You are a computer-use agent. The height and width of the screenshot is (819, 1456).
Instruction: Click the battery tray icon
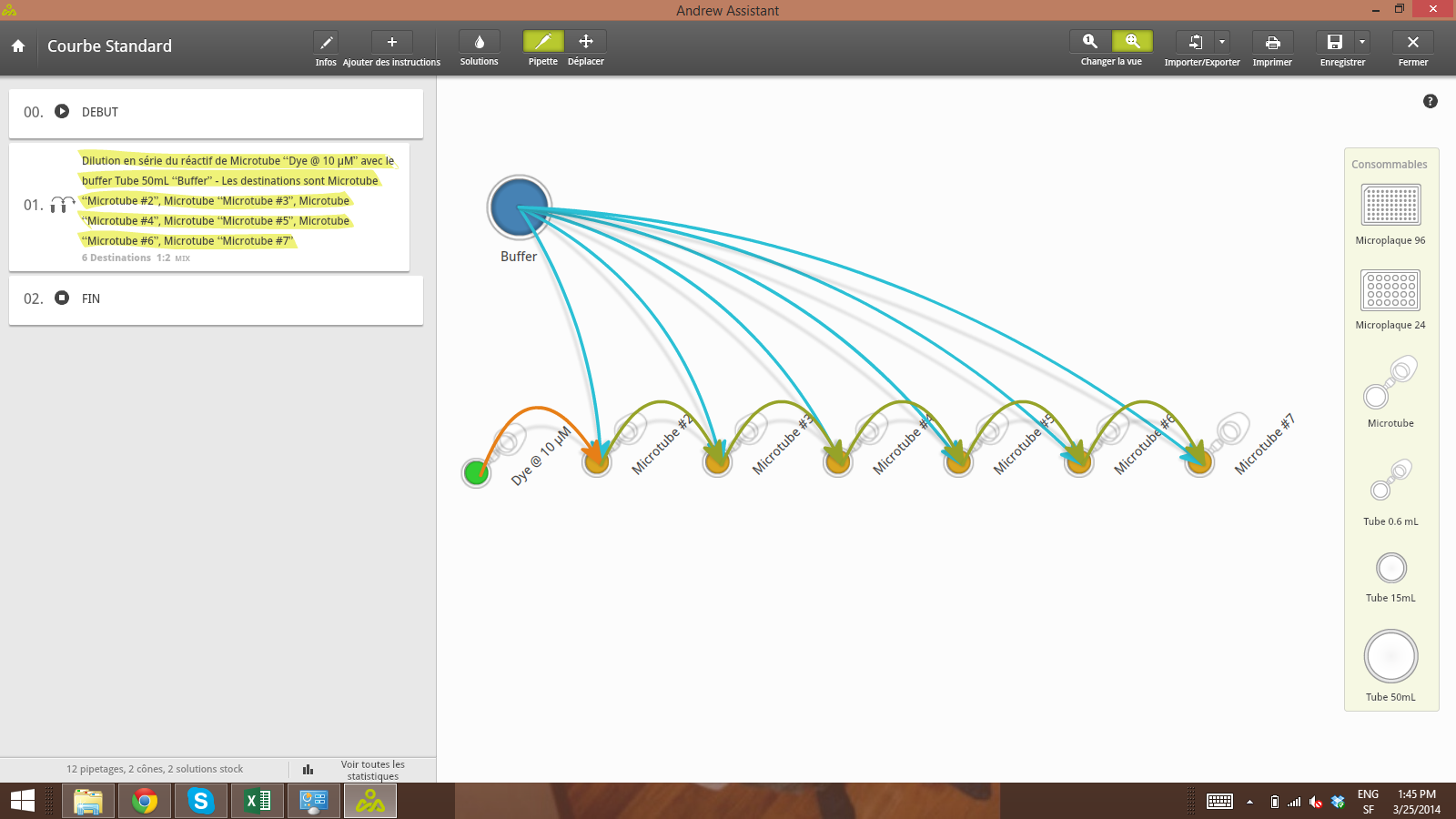pyautogui.click(x=1275, y=802)
